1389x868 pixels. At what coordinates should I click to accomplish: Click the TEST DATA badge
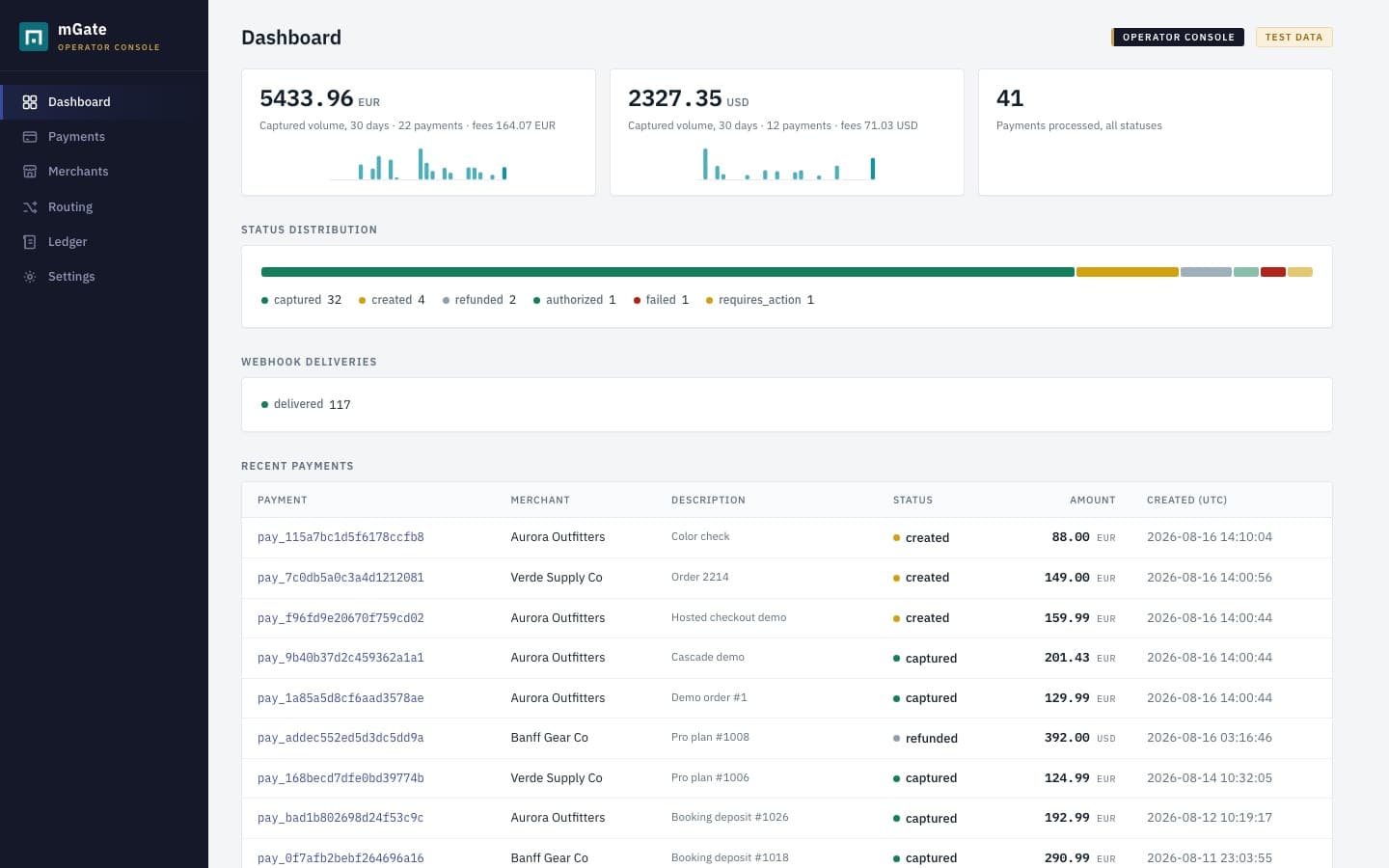click(x=1294, y=38)
